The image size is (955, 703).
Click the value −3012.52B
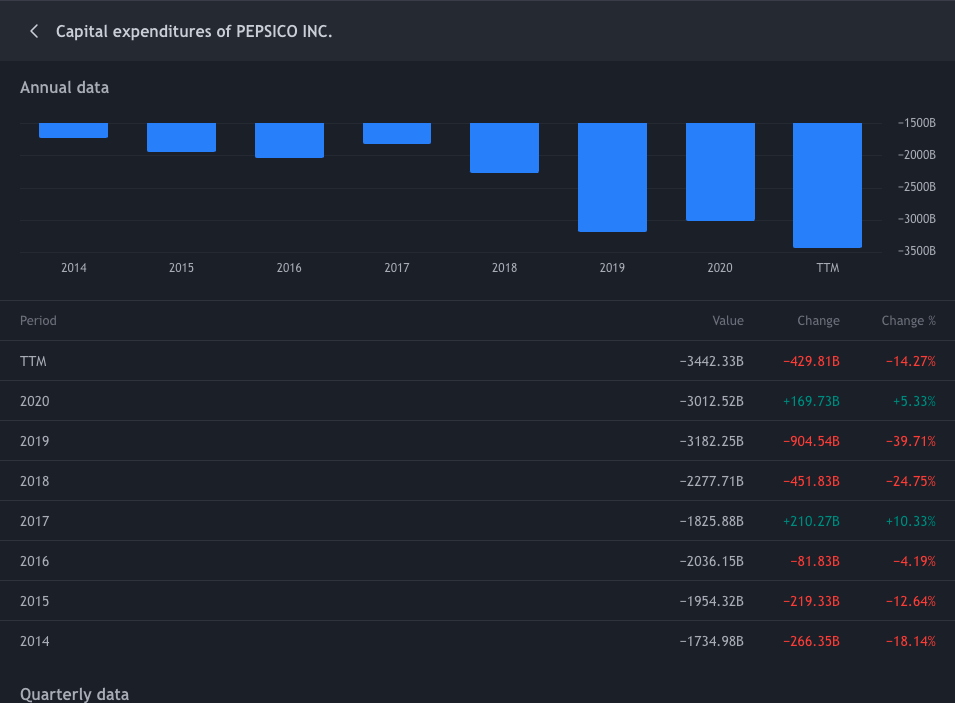point(711,401)
